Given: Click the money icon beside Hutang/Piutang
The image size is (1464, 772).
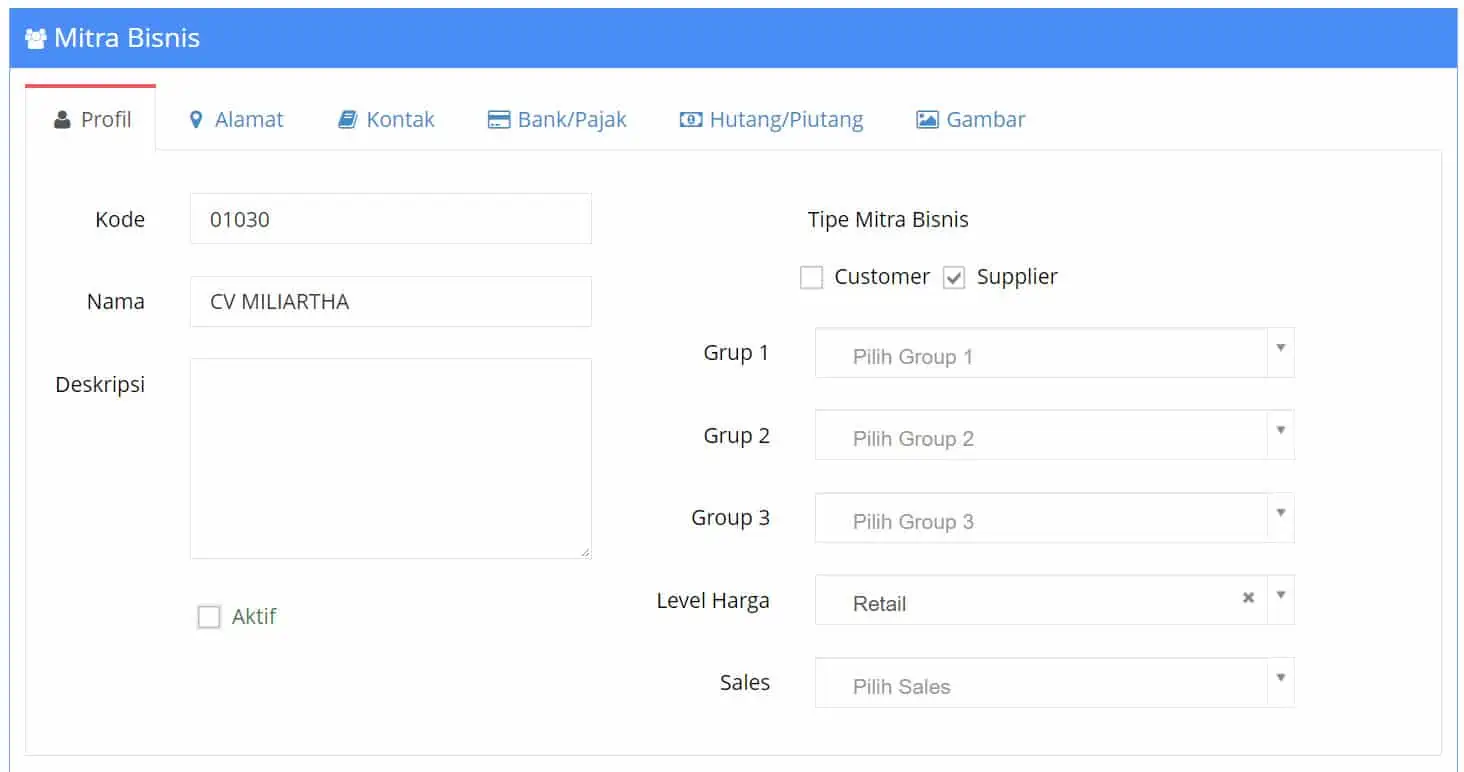Looking at the screenshot, I should point(690,120).
